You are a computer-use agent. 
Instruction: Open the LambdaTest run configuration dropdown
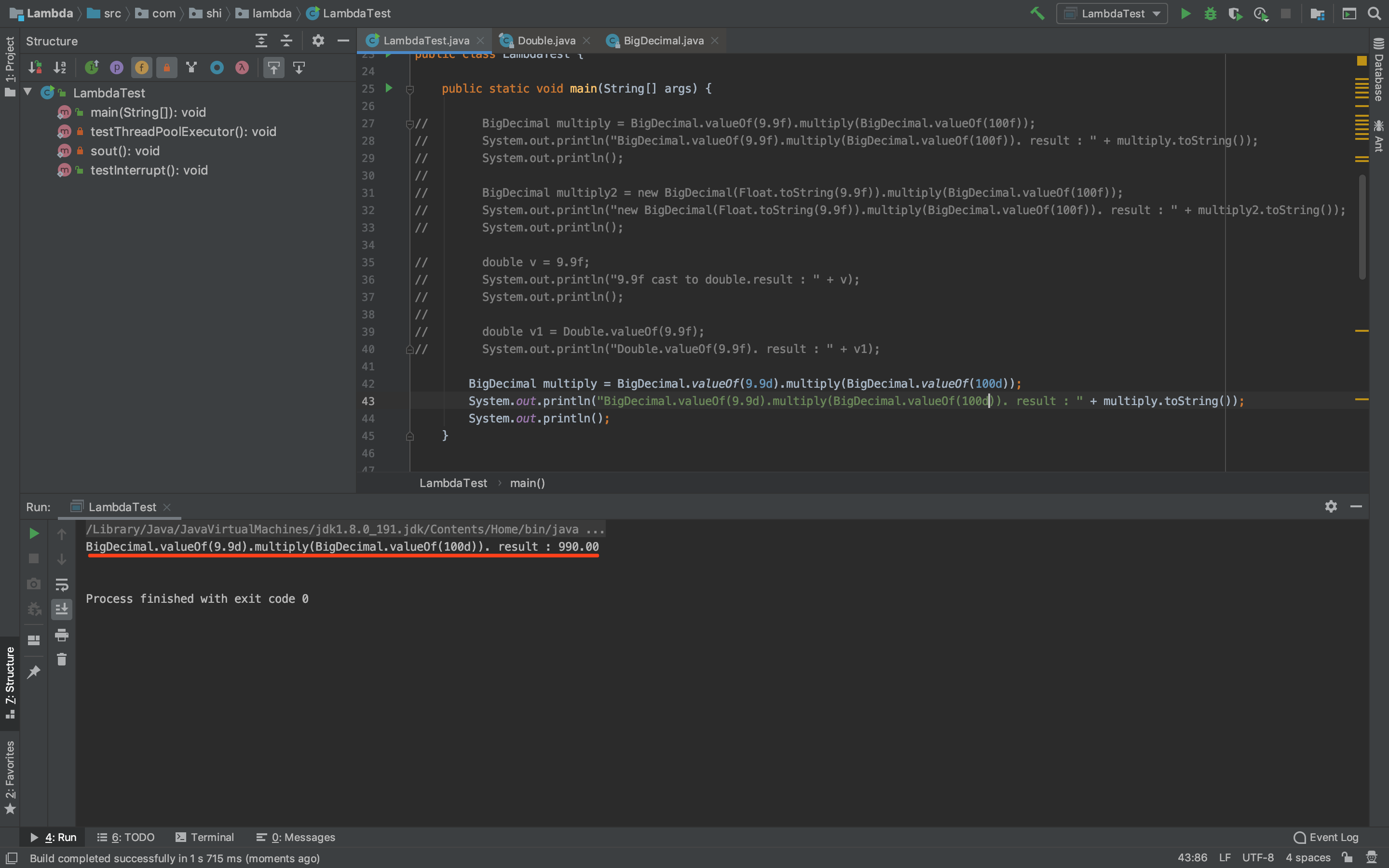click(1112, 13)
